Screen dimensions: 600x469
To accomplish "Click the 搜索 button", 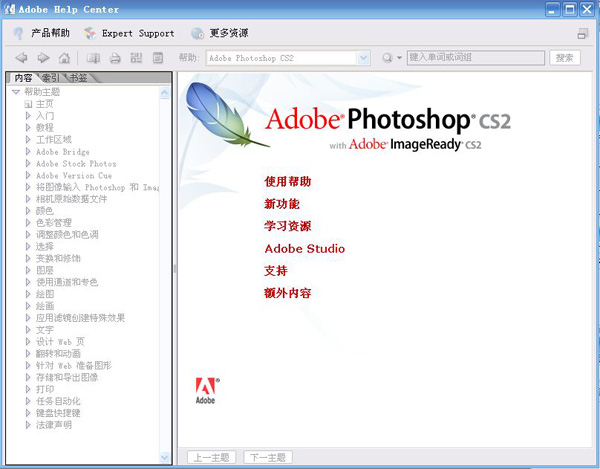I will pyautogui.click(x=565, y=58).
